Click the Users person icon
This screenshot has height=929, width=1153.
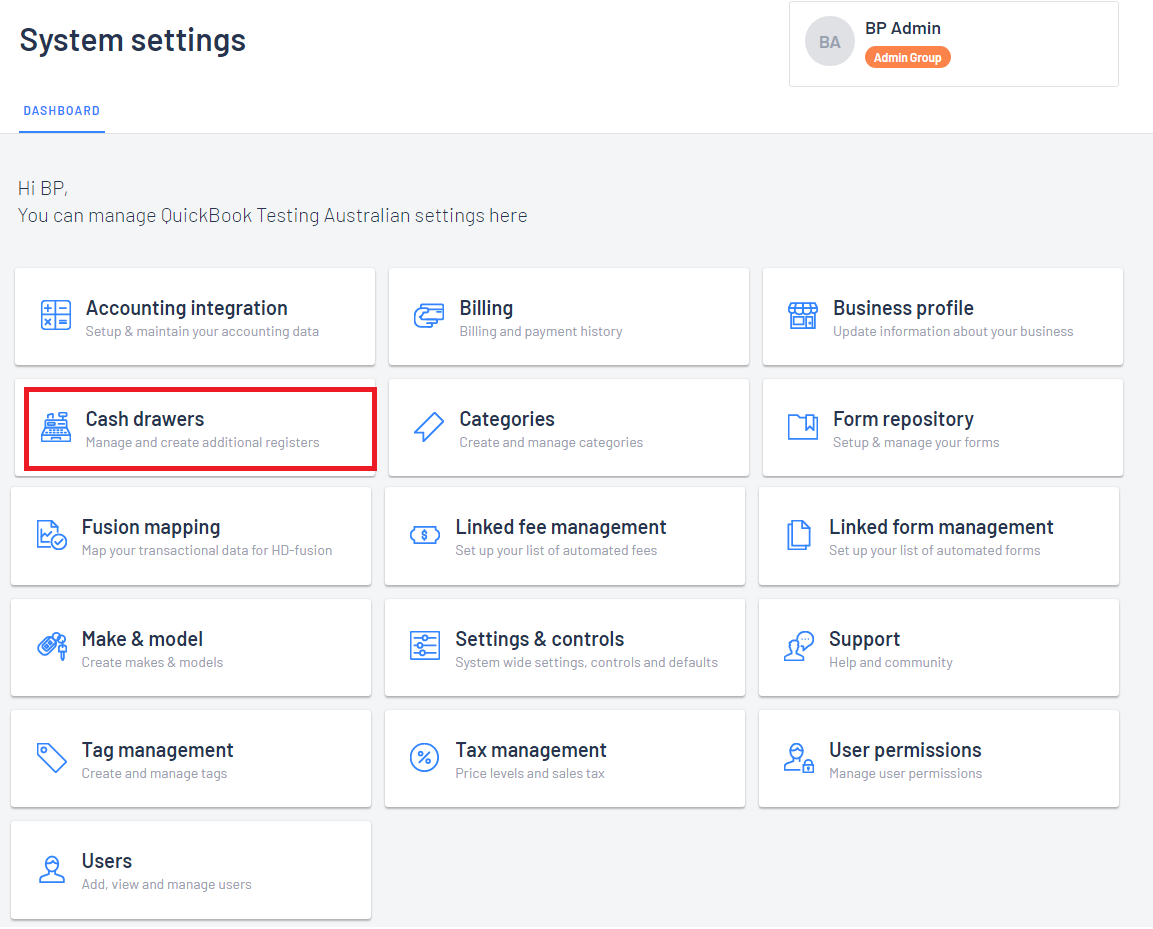point(51,869)
